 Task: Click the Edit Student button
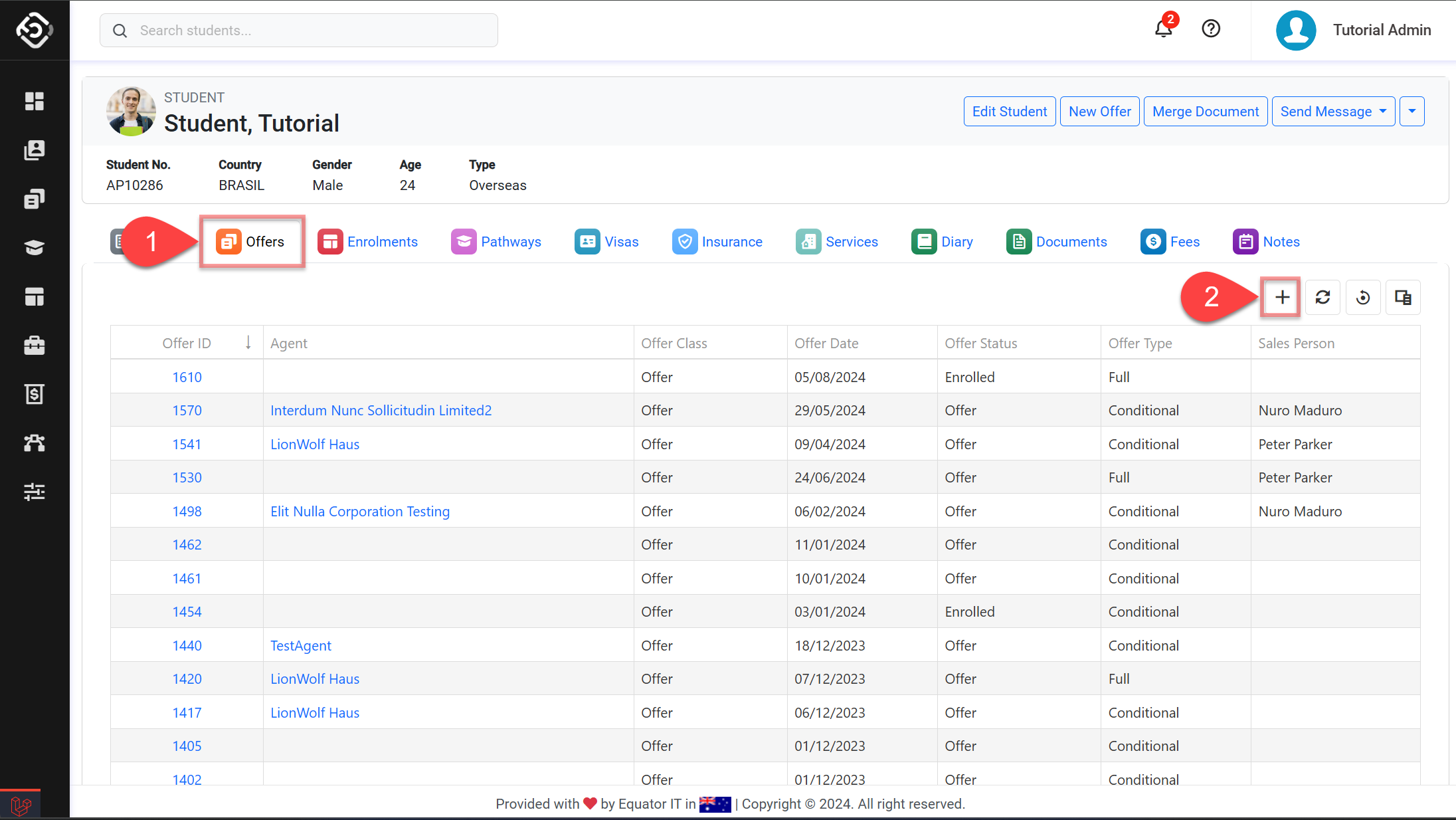click(x=1009, y=112)
